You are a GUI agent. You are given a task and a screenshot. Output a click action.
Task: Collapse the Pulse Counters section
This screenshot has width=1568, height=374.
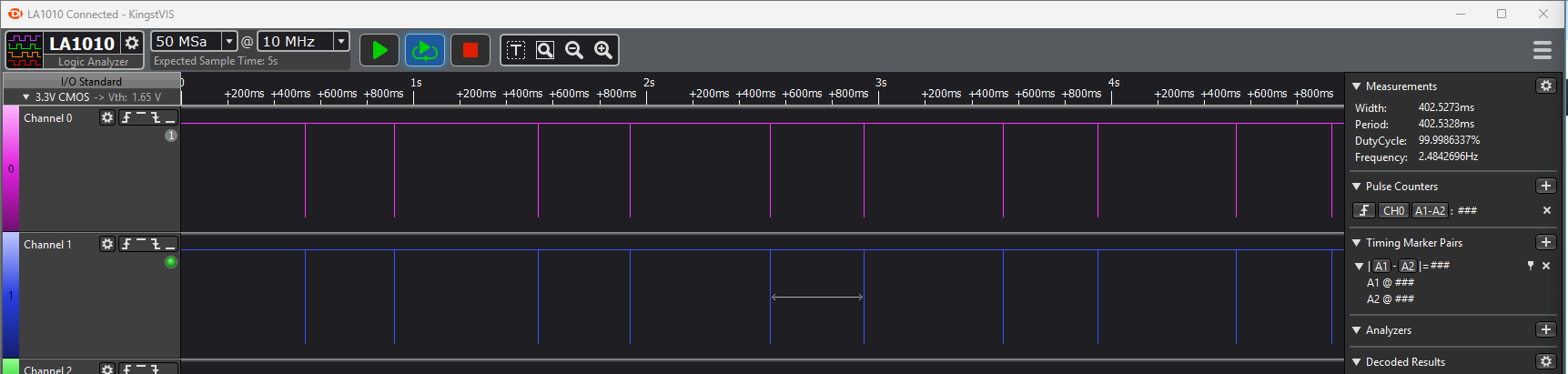click(1357, 187)
